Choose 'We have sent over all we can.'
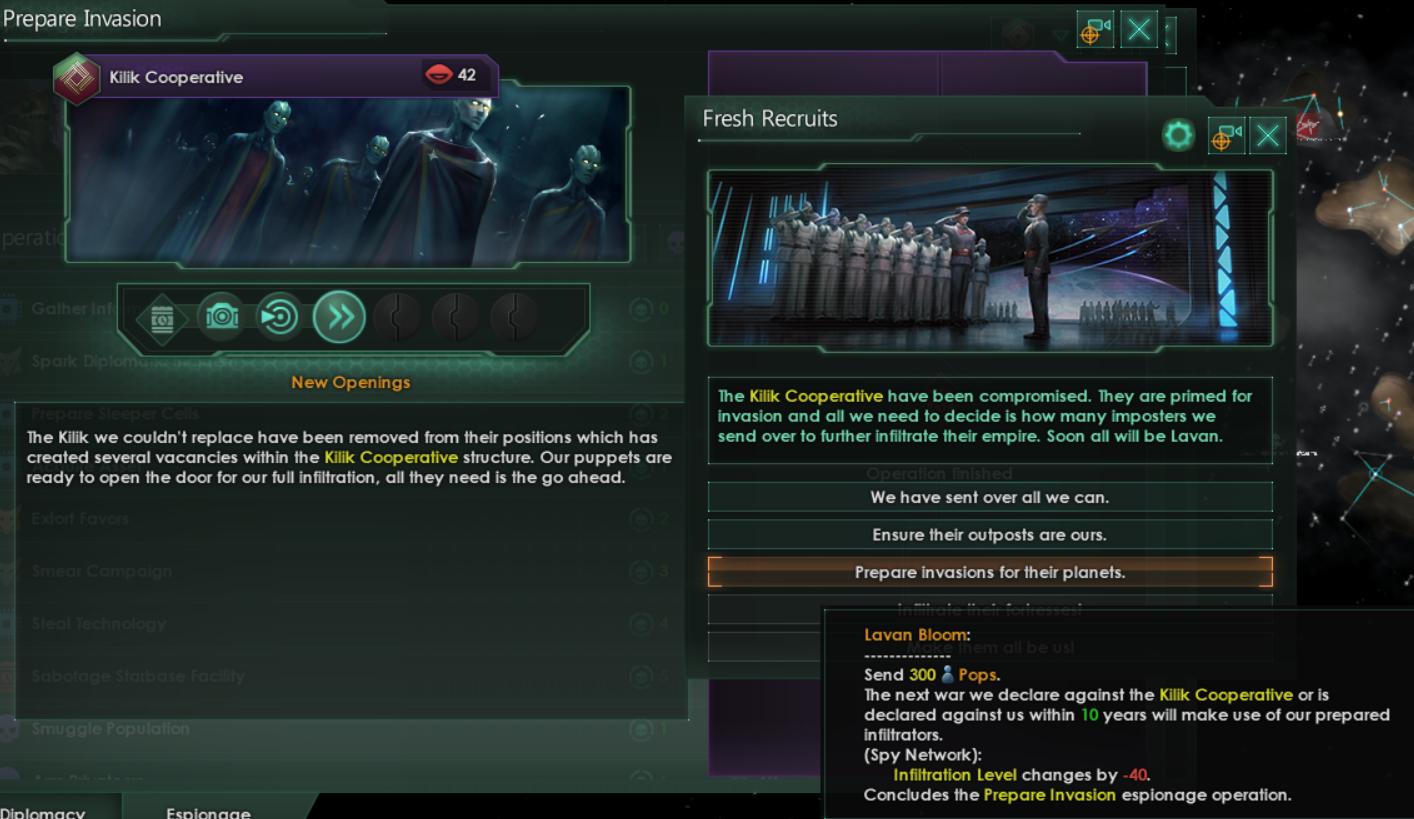 click(x=990, y=497)
